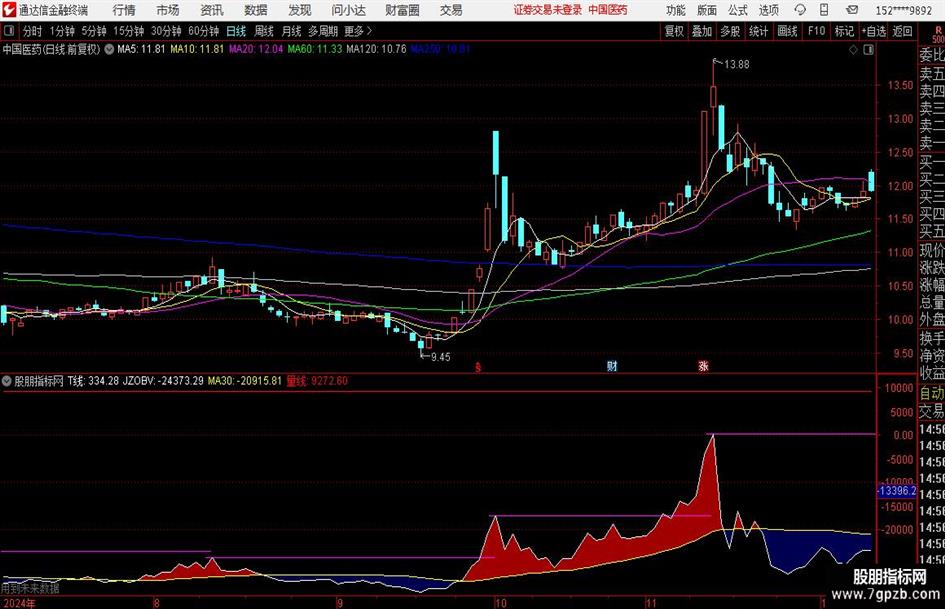Open the 问小达 menu

pyautogui.click(x=348, y=10)
